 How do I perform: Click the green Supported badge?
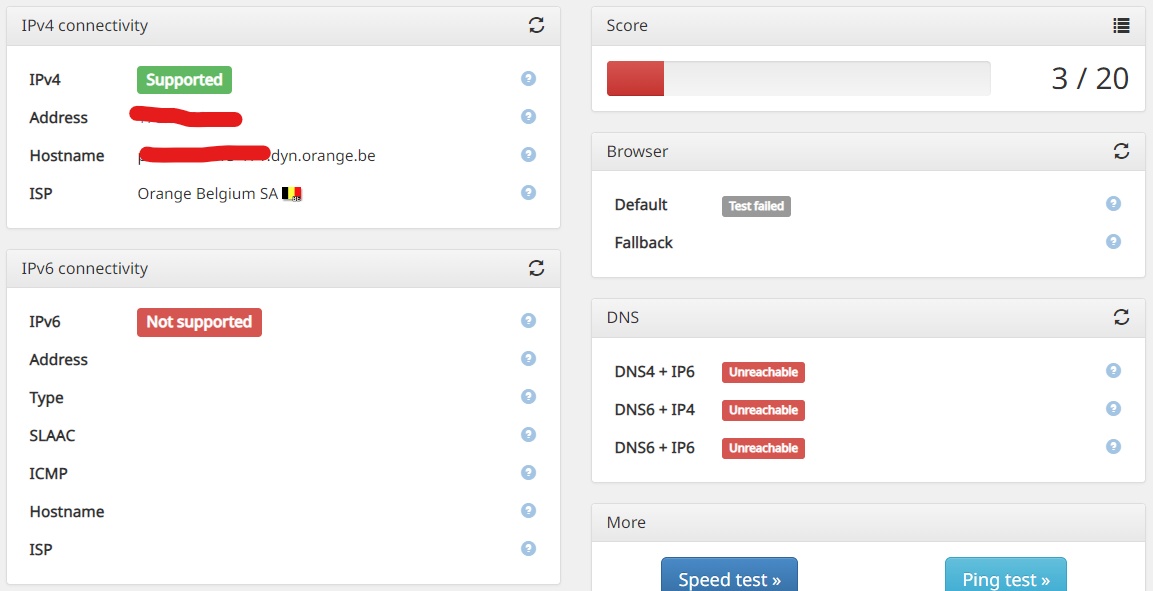[x=184, y=80]
